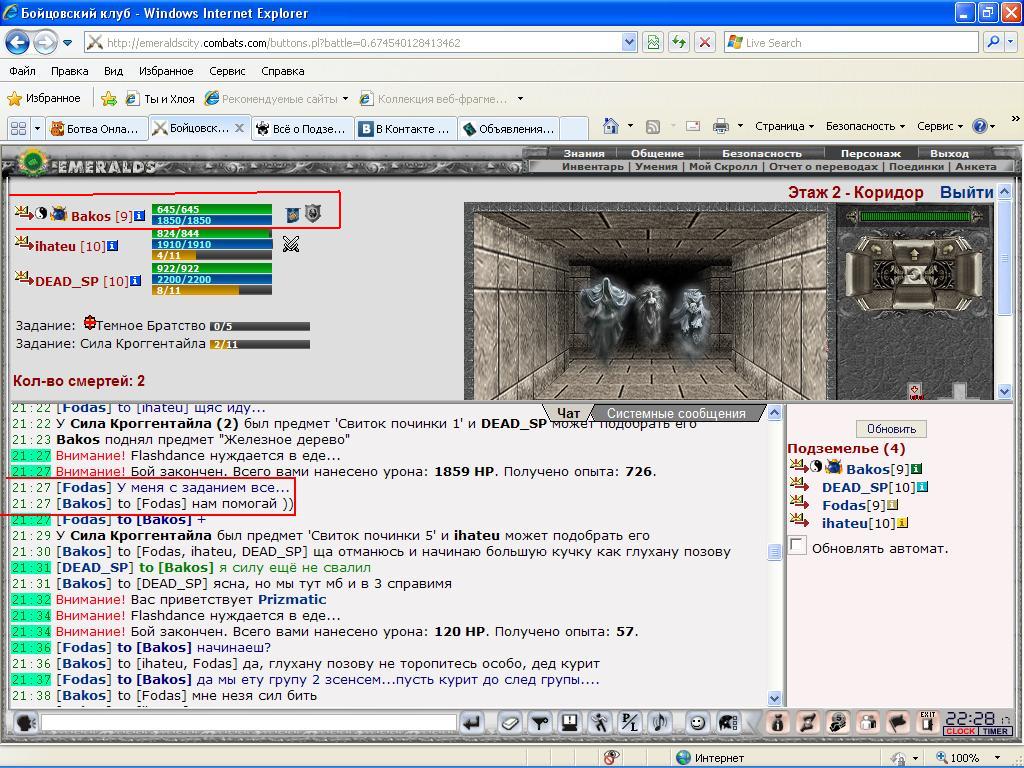The width and height of the screenshot is (1024, 768).
Task: Click the Home icon in IE toolbar
Action: (x=611, y=126)
